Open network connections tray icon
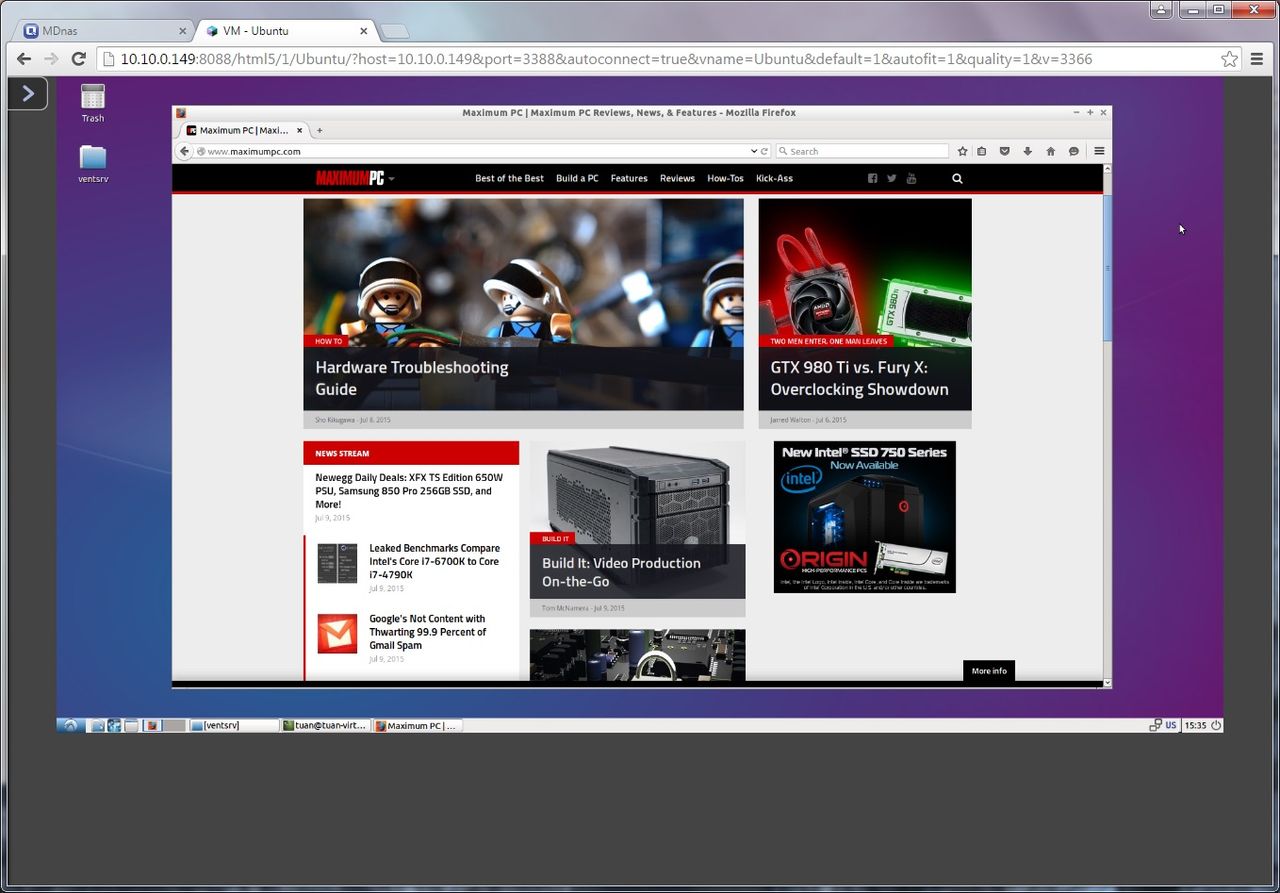1280x893 pixels. click(x=1155, y=726)
